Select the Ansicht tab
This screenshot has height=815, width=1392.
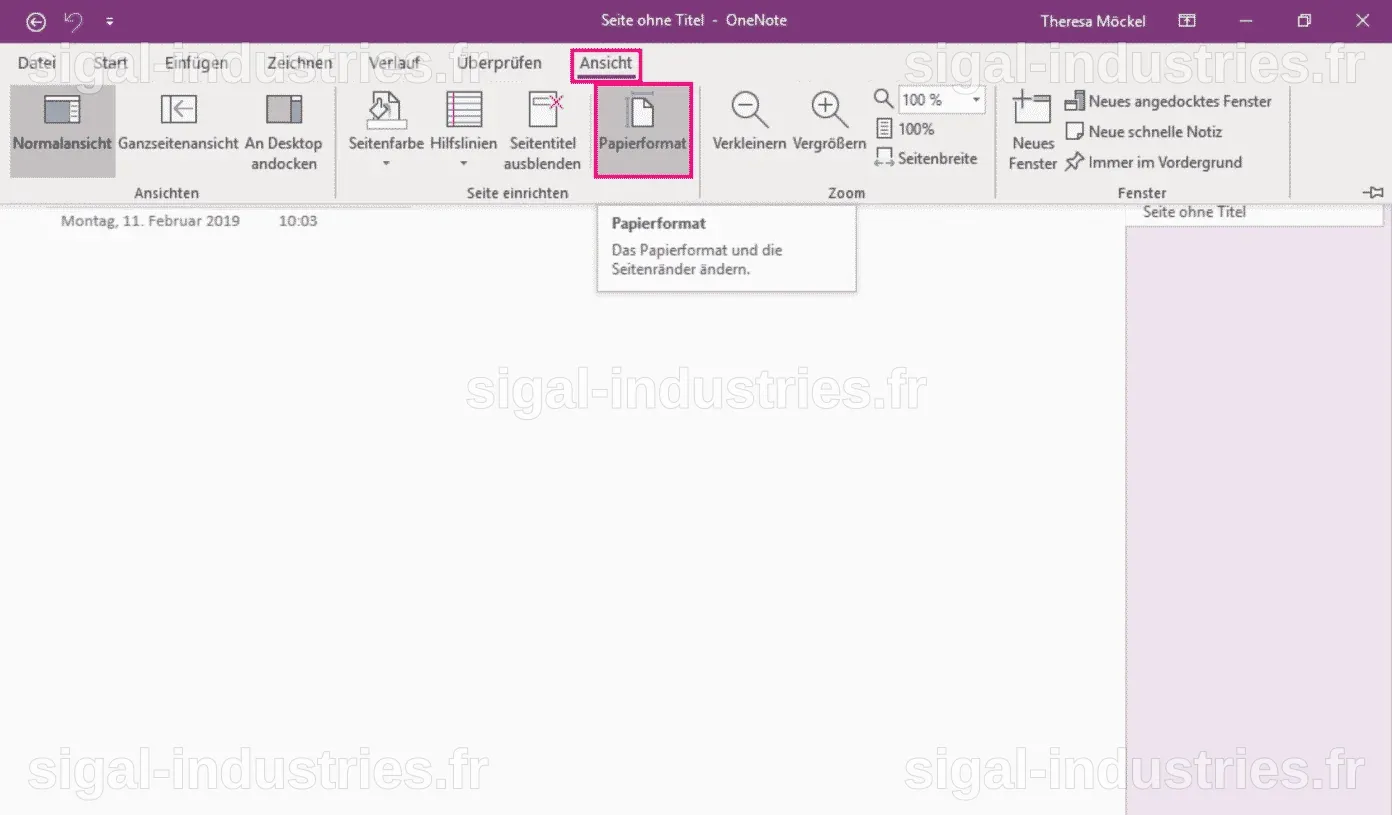pos(606,63)
